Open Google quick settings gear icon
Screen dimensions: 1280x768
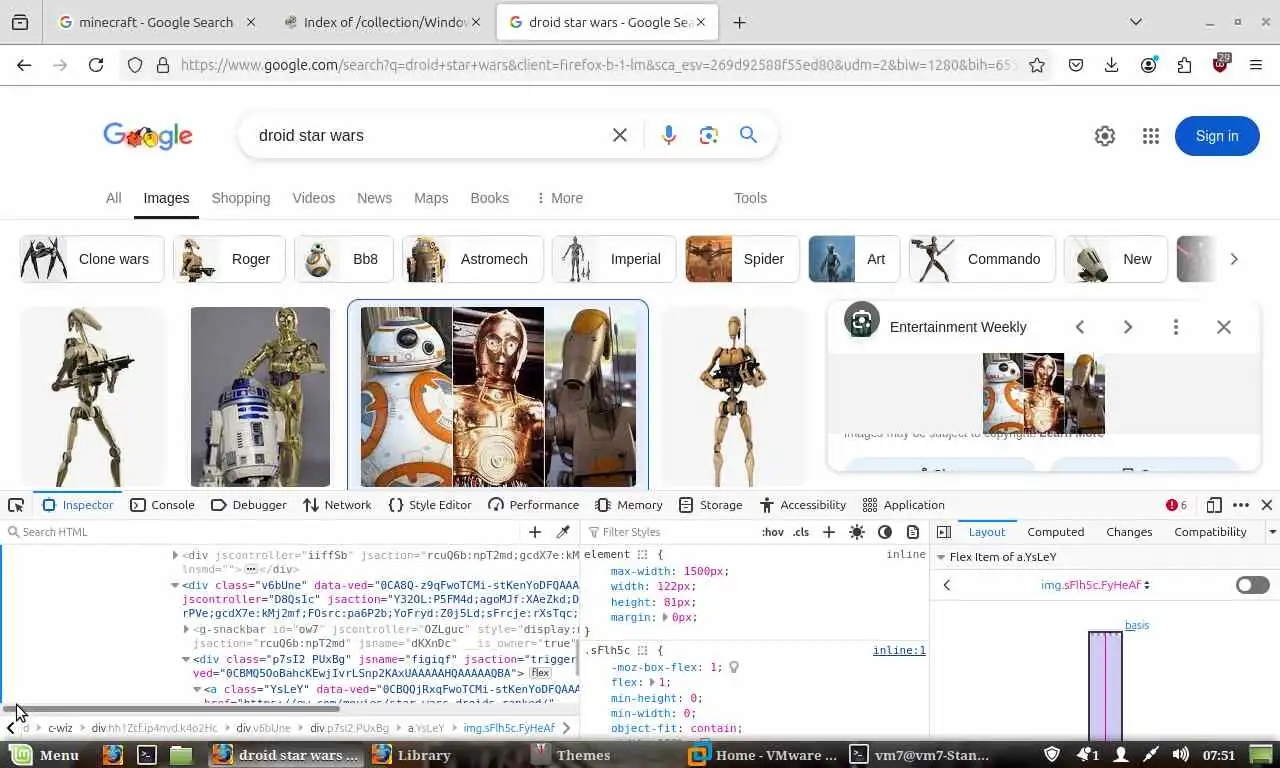1105,136
